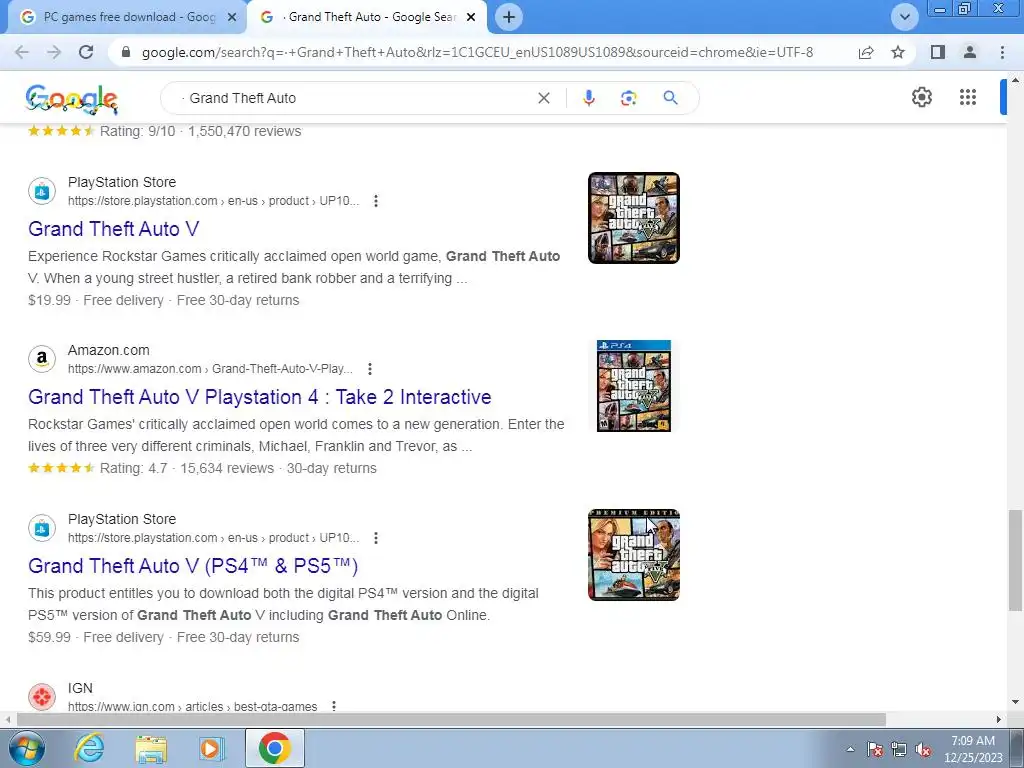
Task: Open Windows Explorer from the taskbar
Action: pos(151,748)
